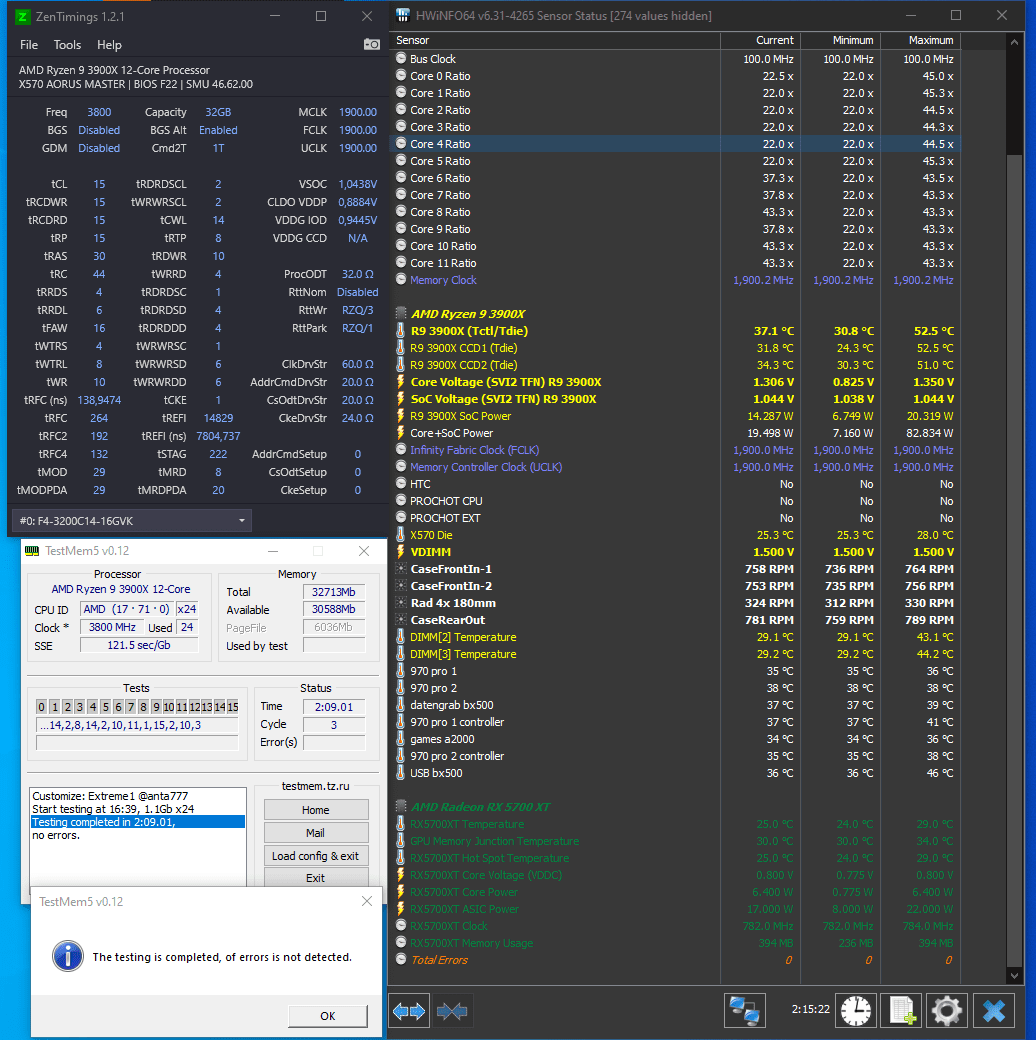Click the HWiNFO collapse columns arrows icon
Screen dimensions: 1036x1040
pos(452,1011)
